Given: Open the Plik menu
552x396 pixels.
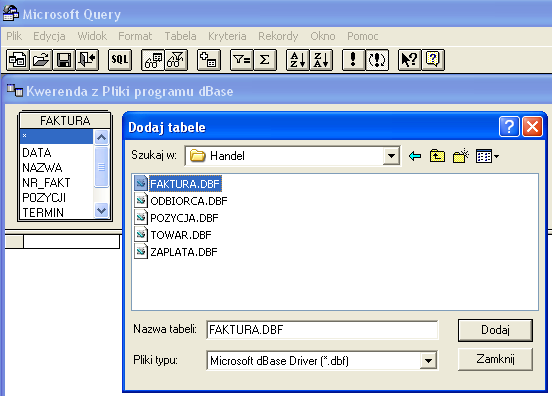Looking at the screenshot, I should (14, 36).
